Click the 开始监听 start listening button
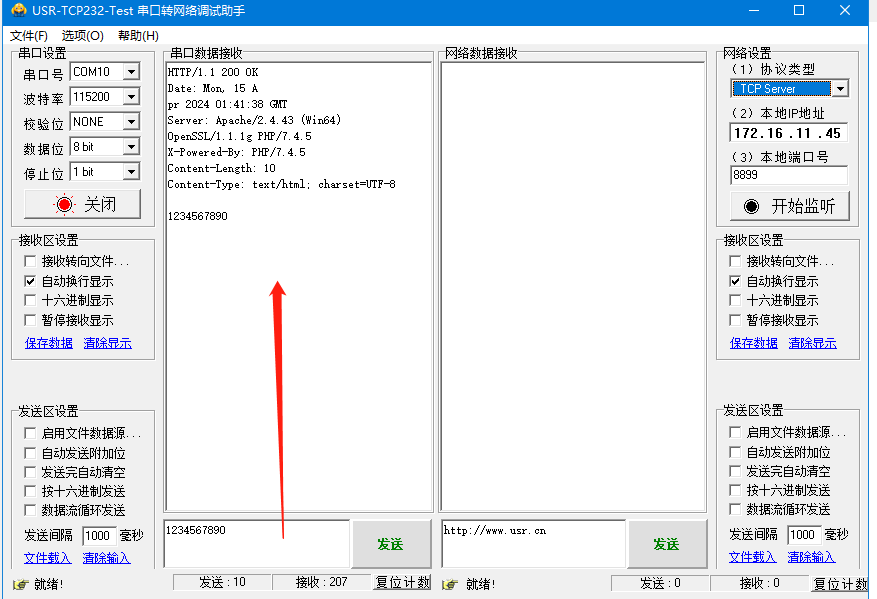Viewport: 877px width, 599px height. click(x=789, y=206)
